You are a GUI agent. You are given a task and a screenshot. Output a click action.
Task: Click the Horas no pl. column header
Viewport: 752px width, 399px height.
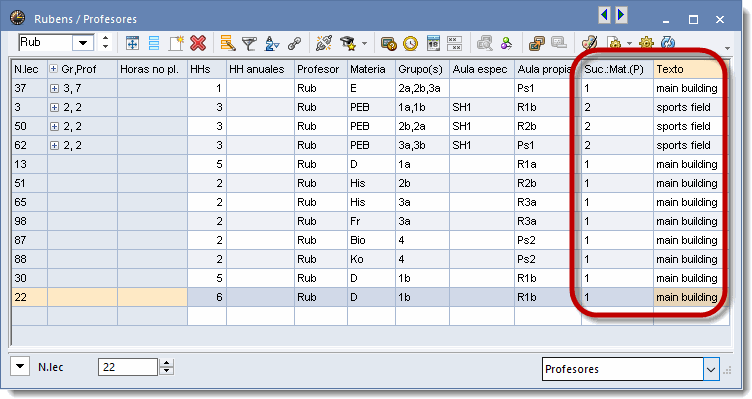(x=152, y=69)
